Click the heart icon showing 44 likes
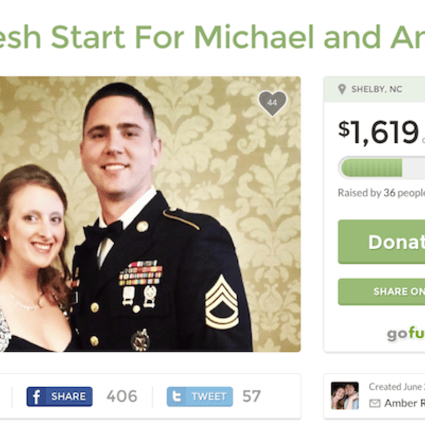Screen dimensions: 425x425 pos(272,103)
